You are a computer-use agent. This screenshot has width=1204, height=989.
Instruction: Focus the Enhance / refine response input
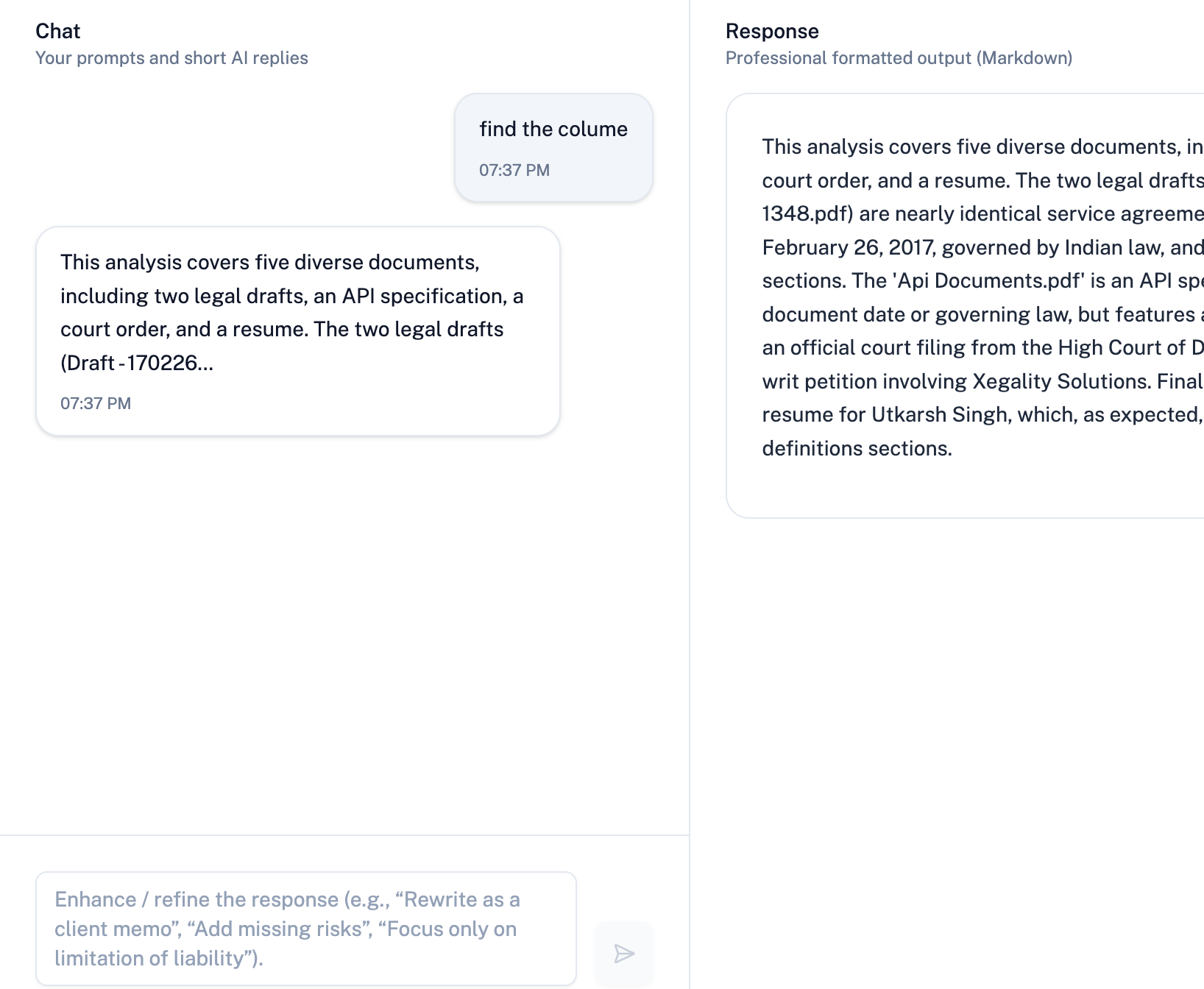[305, 928]
